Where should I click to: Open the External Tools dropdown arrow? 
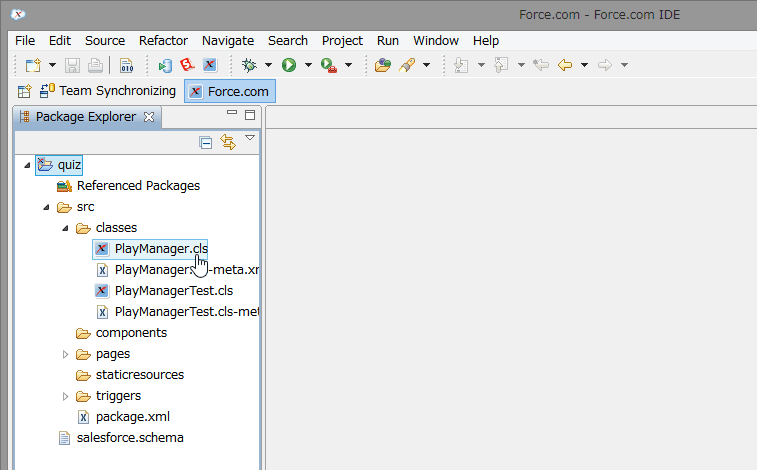(x=348, y=65)
